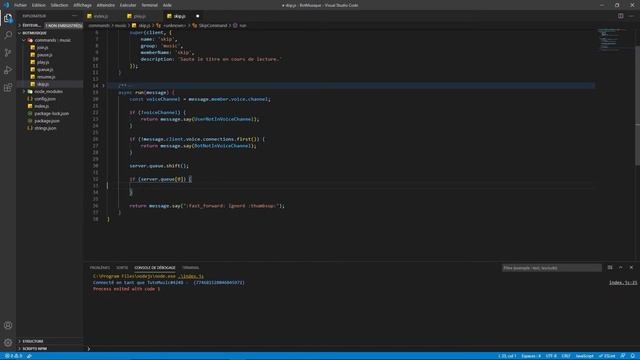This screenshot has width=640, height=360.
Task: Open the Run and Debug view
Action: [8, 70]
